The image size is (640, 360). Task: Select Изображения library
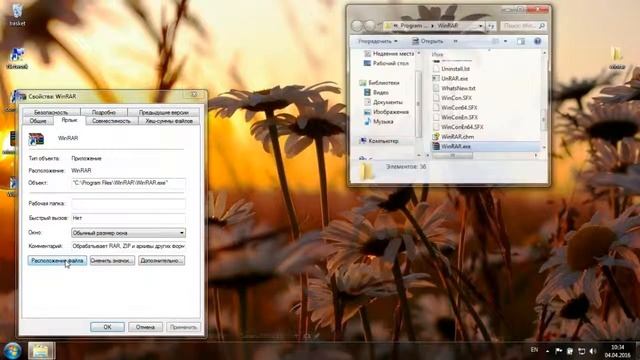386,112
